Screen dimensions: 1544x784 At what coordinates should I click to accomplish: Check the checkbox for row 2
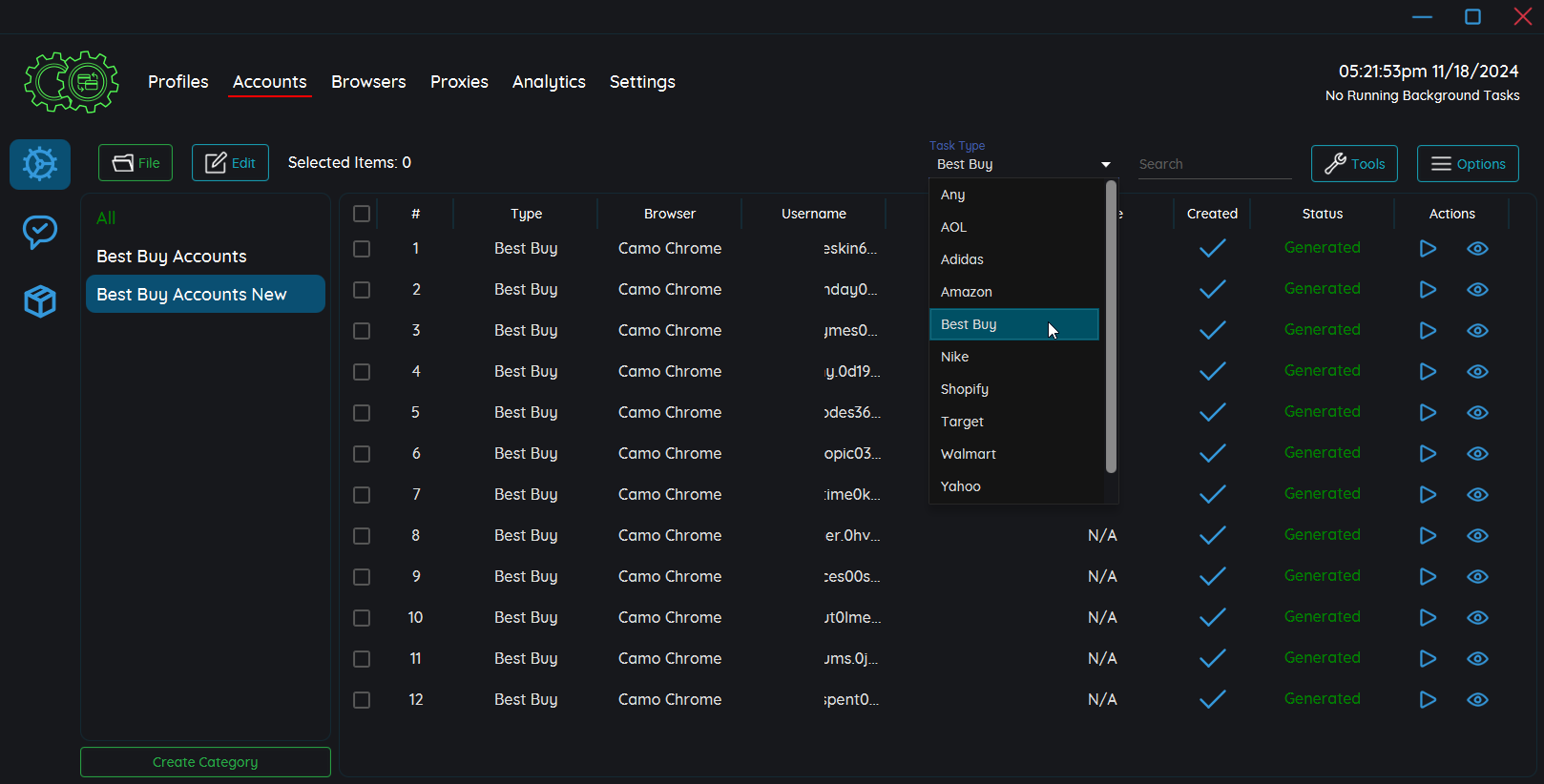pos(362,290)
